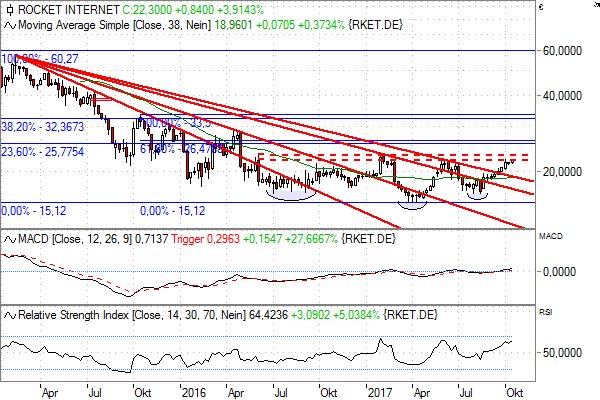The height and width of the screenshot is (400, 600).
Task: Click the closing price C:22,3000 value
Action: click(x=147, y=10)
